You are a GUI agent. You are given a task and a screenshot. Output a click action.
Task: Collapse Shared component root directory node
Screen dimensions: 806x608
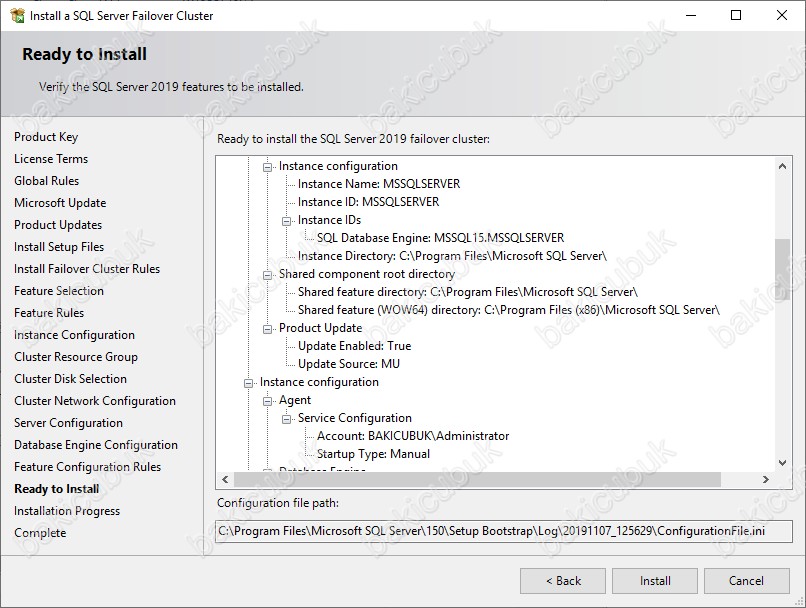pos(267,274)
